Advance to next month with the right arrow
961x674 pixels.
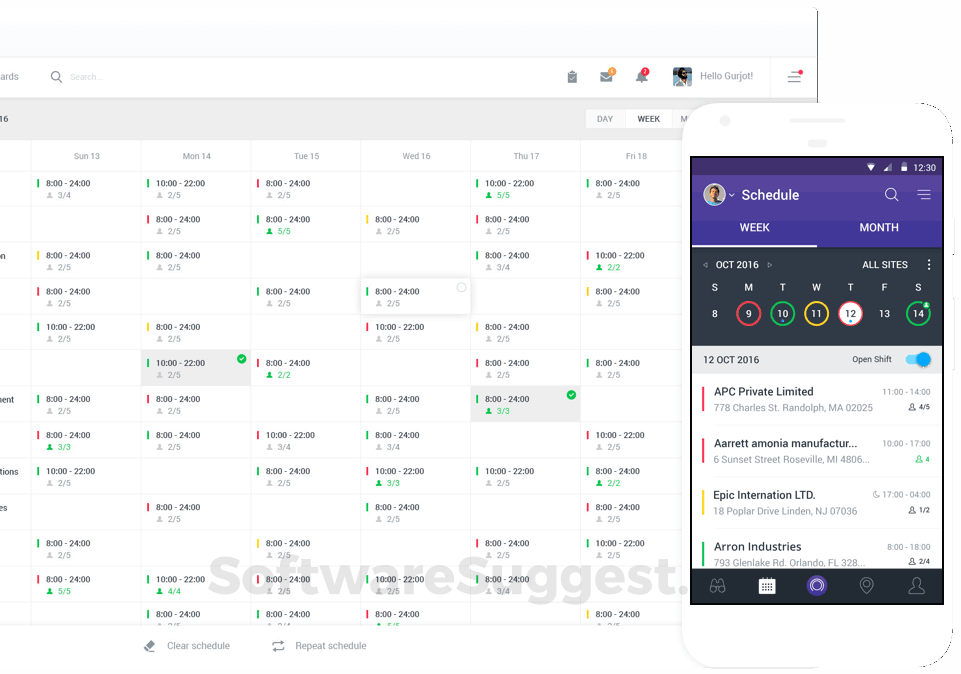tap(770, 264)
